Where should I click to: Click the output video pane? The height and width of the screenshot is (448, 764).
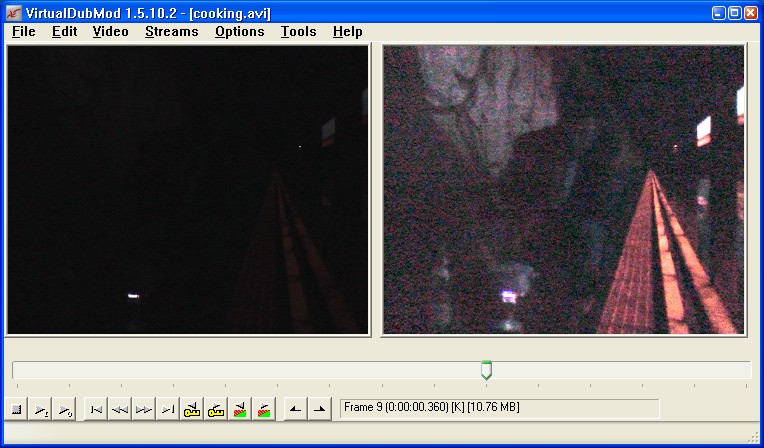(564, 190)
